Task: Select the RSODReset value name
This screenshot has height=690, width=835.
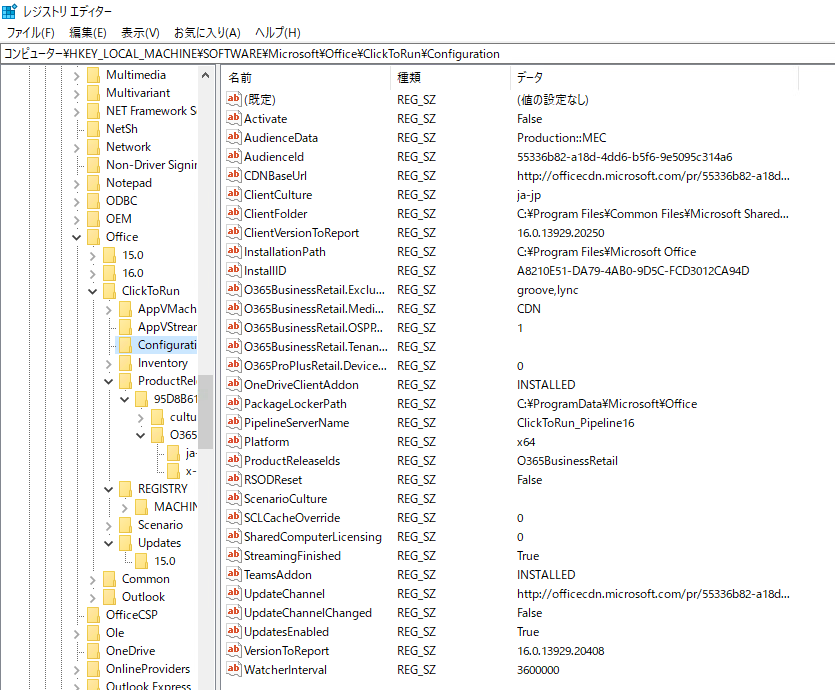Action: (x=273, y=480)
